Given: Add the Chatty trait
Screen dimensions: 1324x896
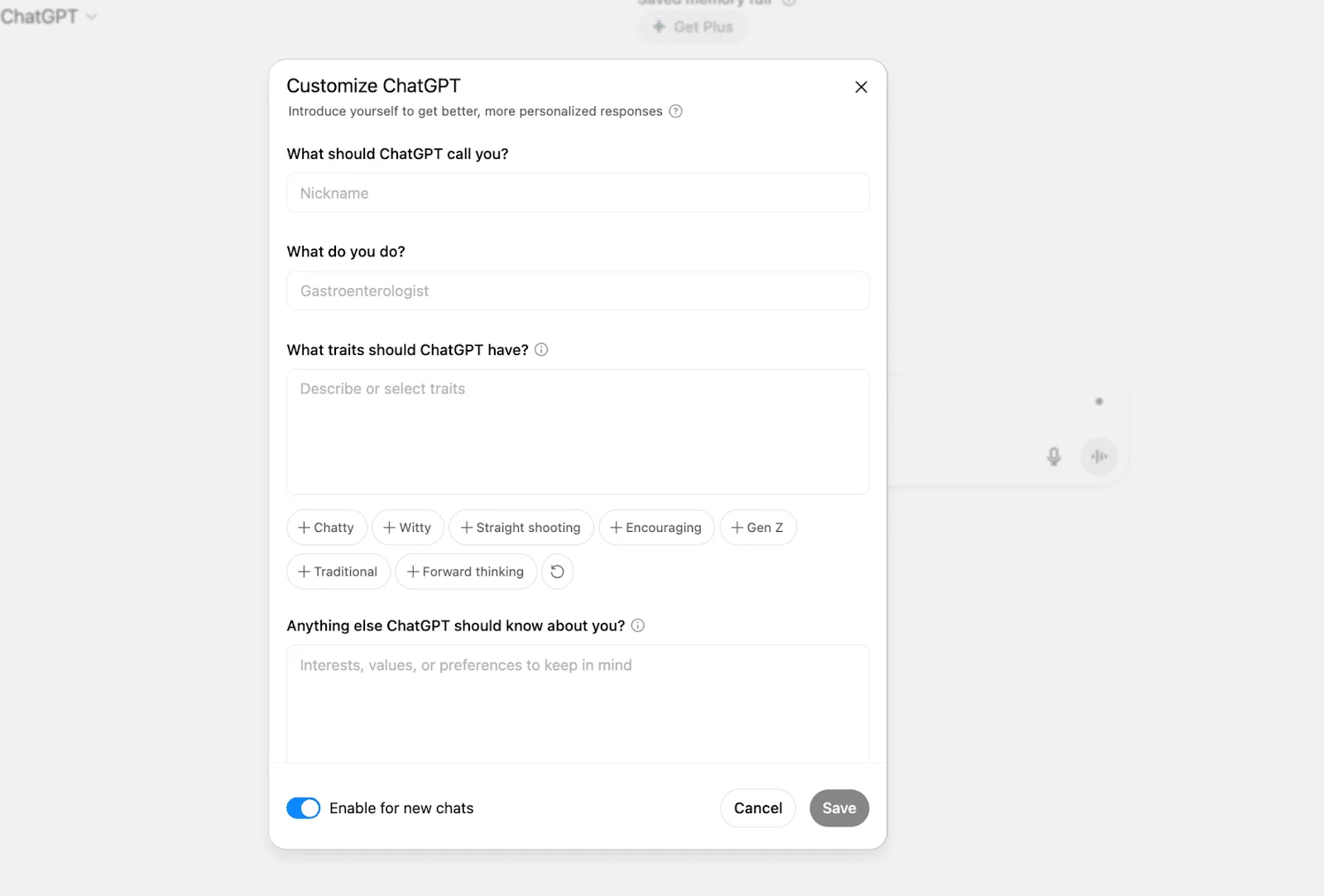Looking at the screenshot, I should (327, 527).
